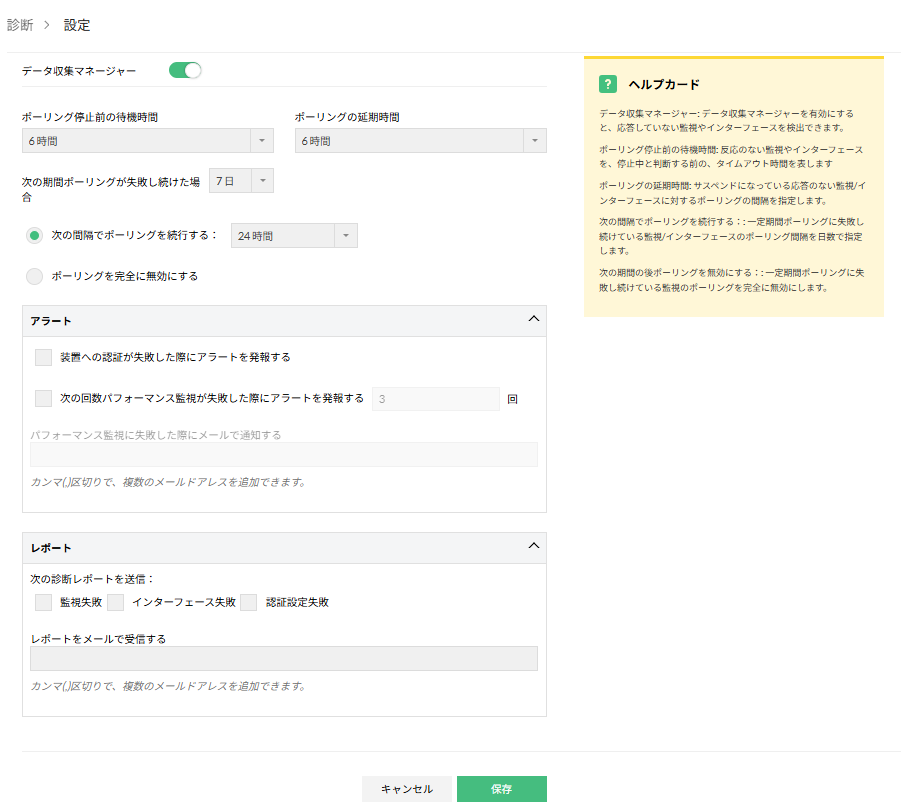This screenshot has width=901, height=807.
Task: Open the ポーリング停止前の待機時間 dropdown
Action: click(262, 141)
